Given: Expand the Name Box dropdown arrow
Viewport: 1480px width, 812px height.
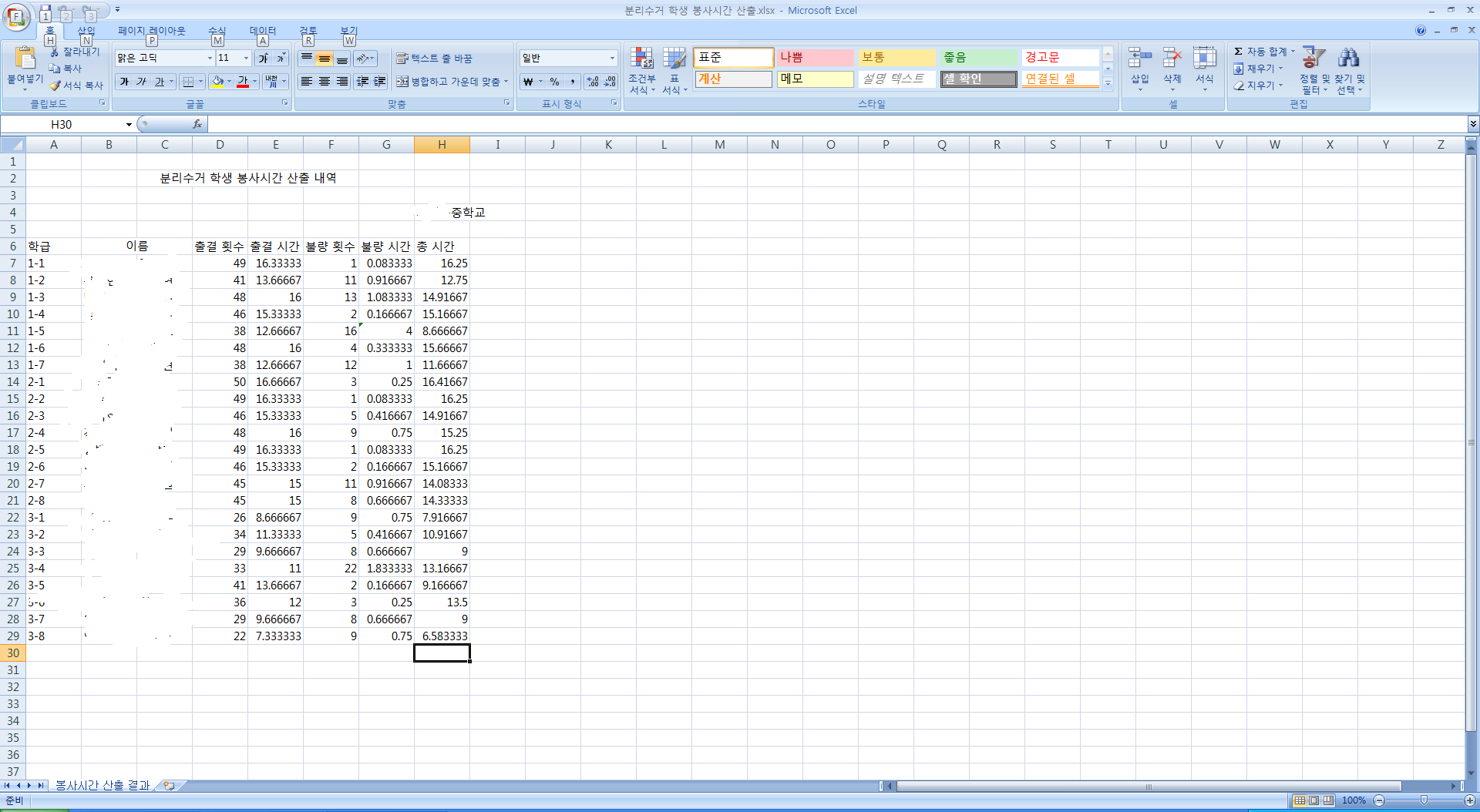Looking at the screenshot, I should click(129, 125).
